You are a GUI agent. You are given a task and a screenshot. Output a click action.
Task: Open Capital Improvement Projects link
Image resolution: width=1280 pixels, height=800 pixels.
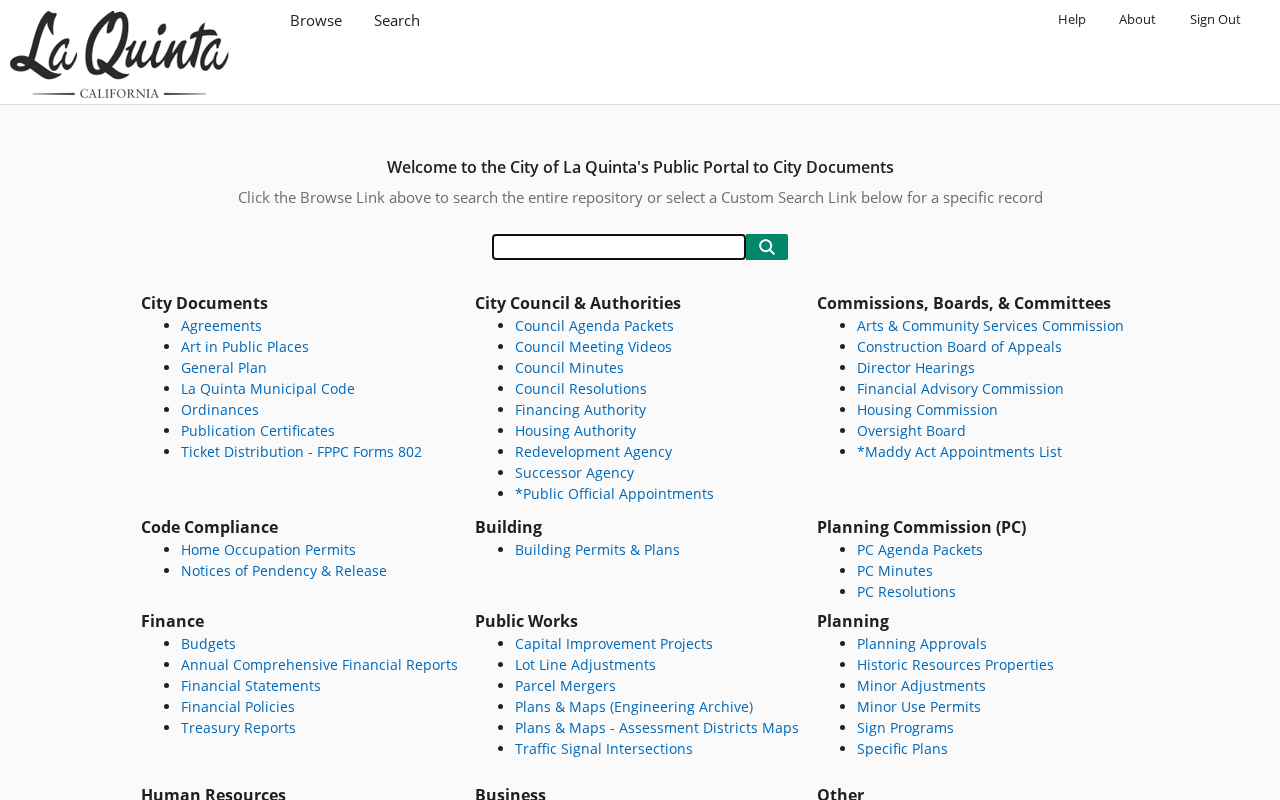click(614, 644)
